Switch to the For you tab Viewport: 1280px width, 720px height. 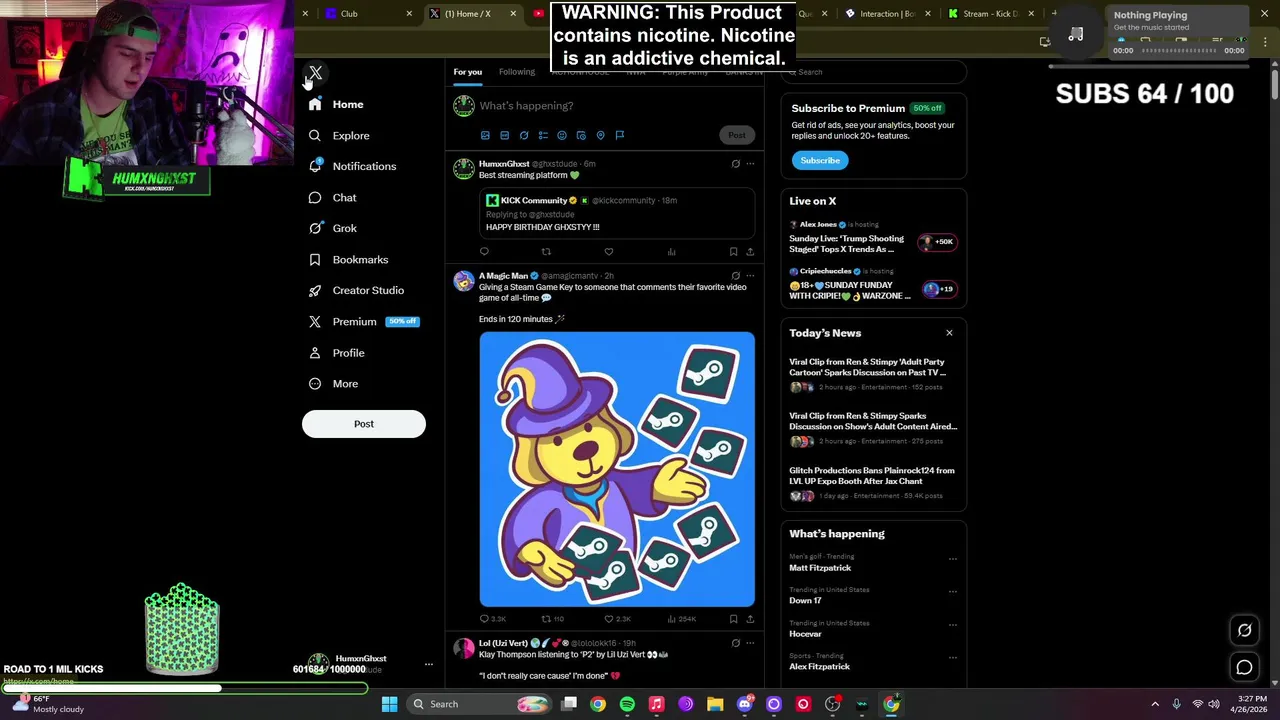point(467,72)
